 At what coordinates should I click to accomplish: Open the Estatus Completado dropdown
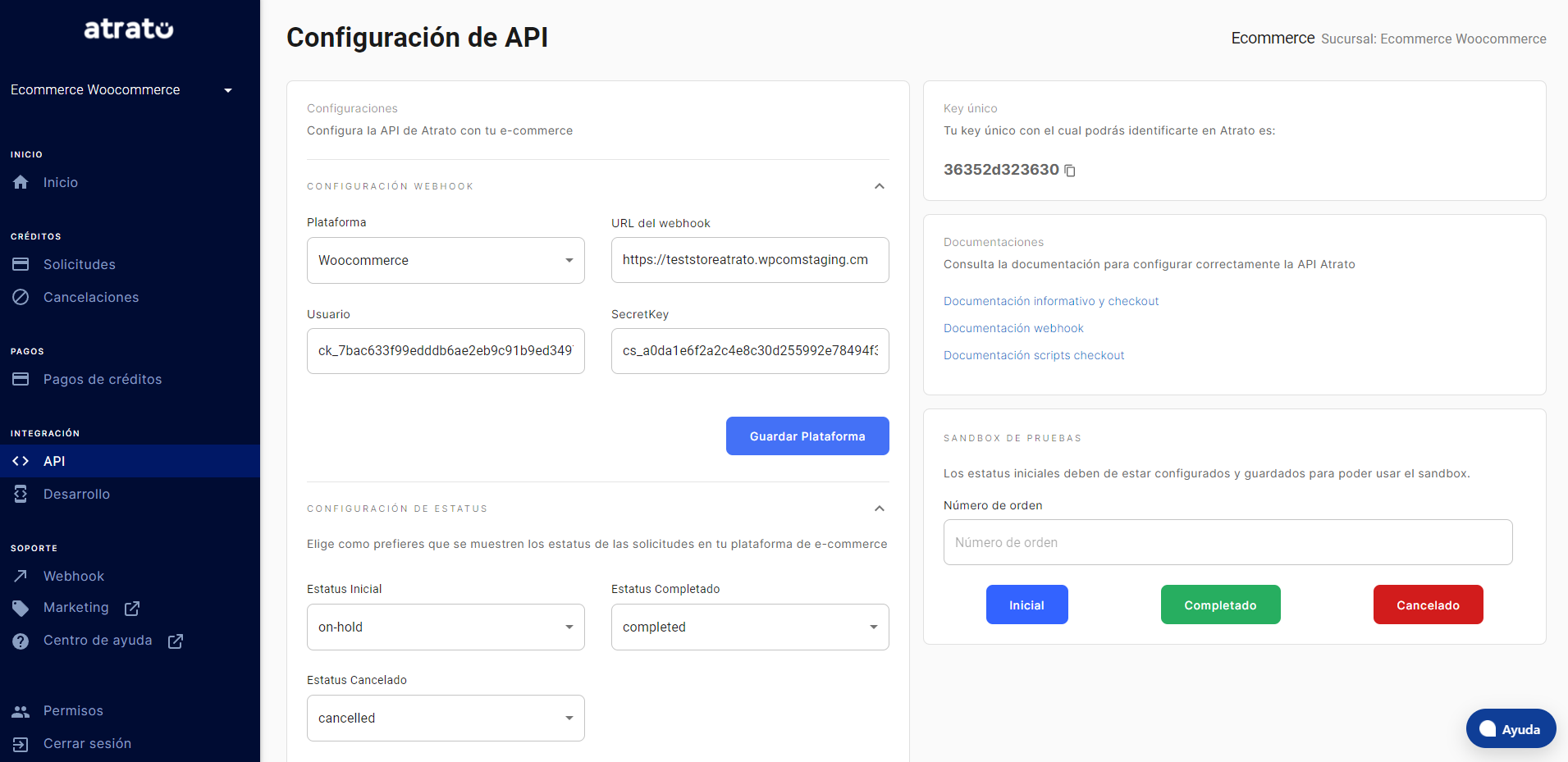pos(750,627)
